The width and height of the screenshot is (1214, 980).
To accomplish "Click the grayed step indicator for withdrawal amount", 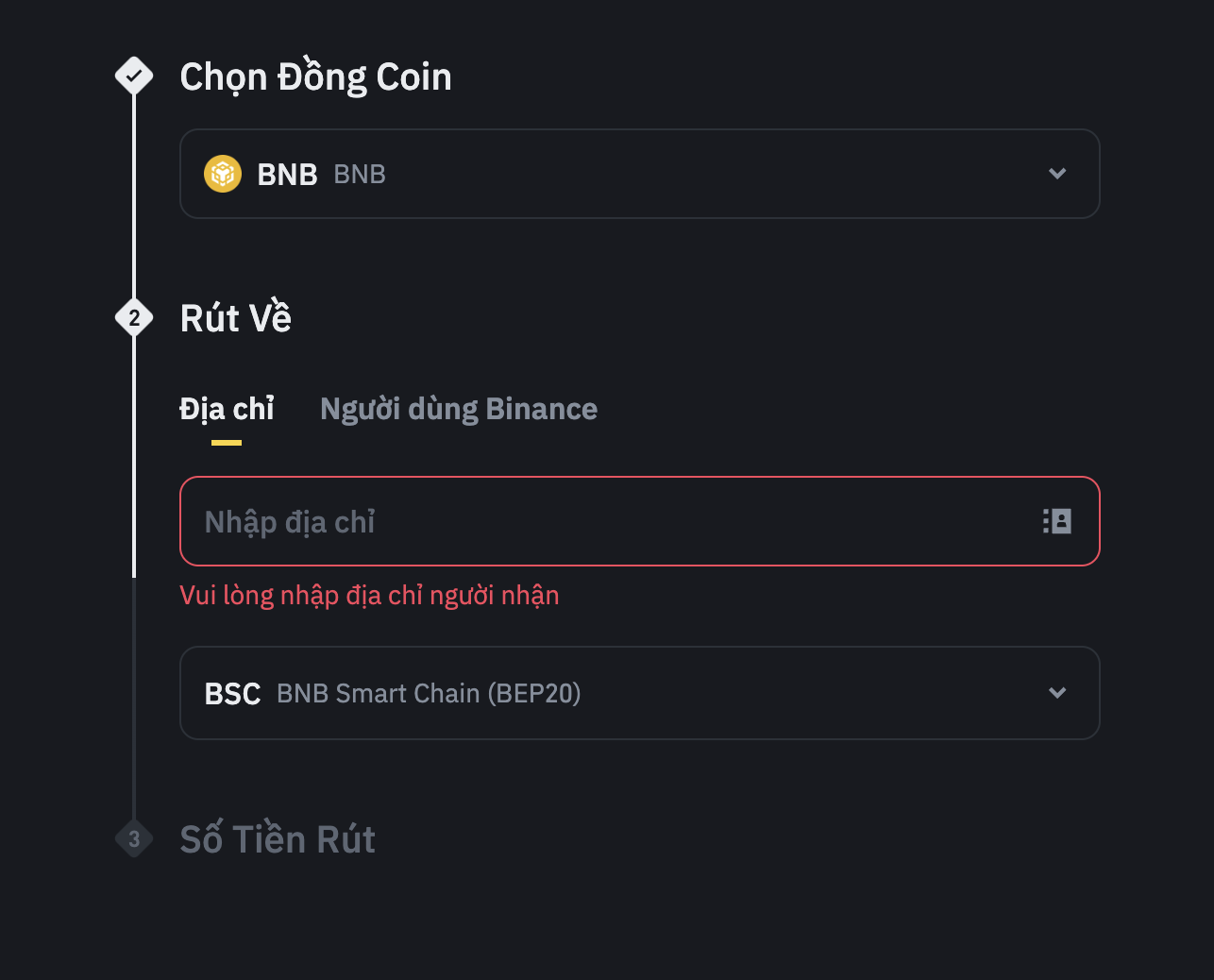I will point(133,838).
